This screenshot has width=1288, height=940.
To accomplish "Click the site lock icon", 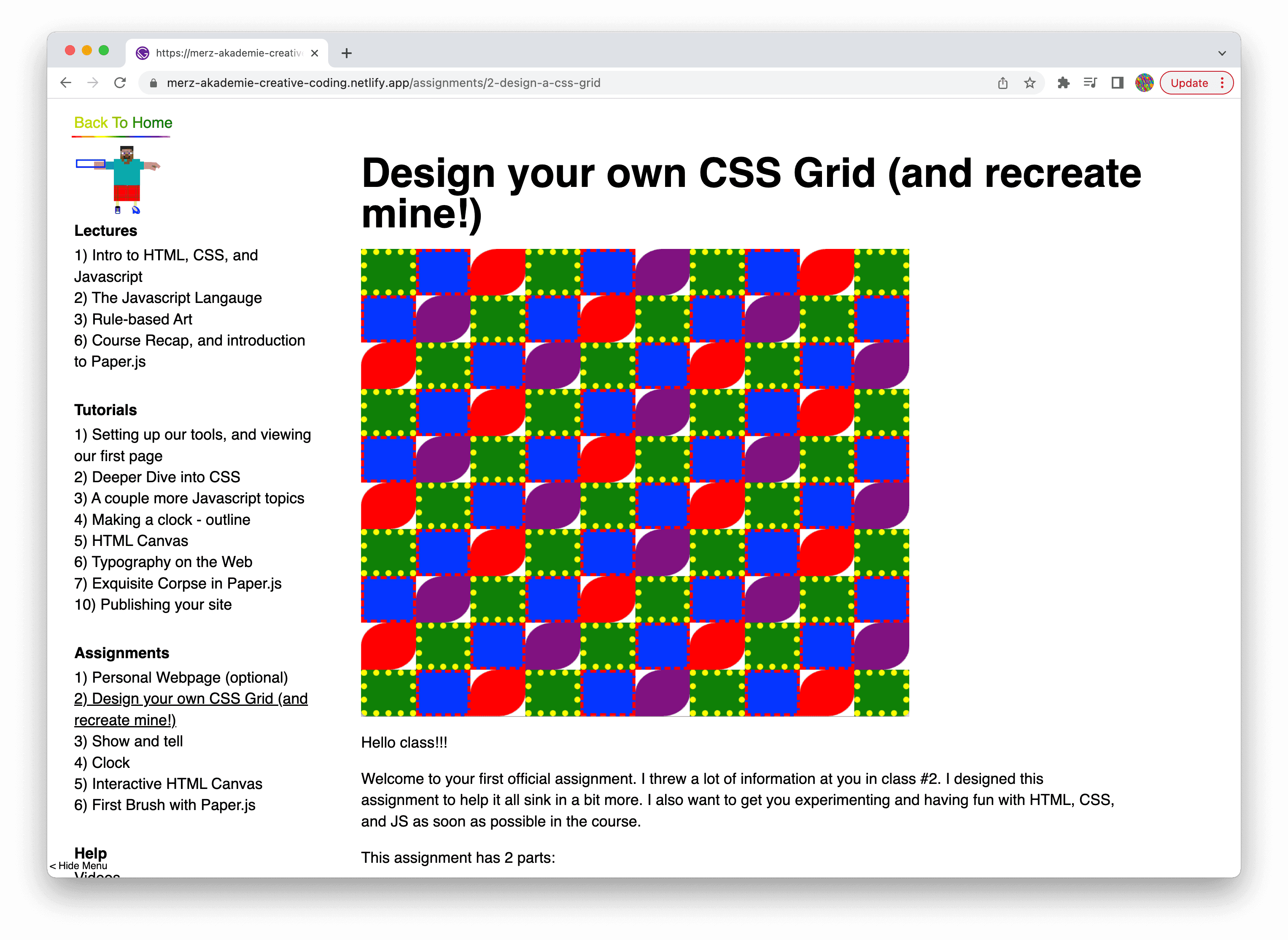I will coord(153,83).
